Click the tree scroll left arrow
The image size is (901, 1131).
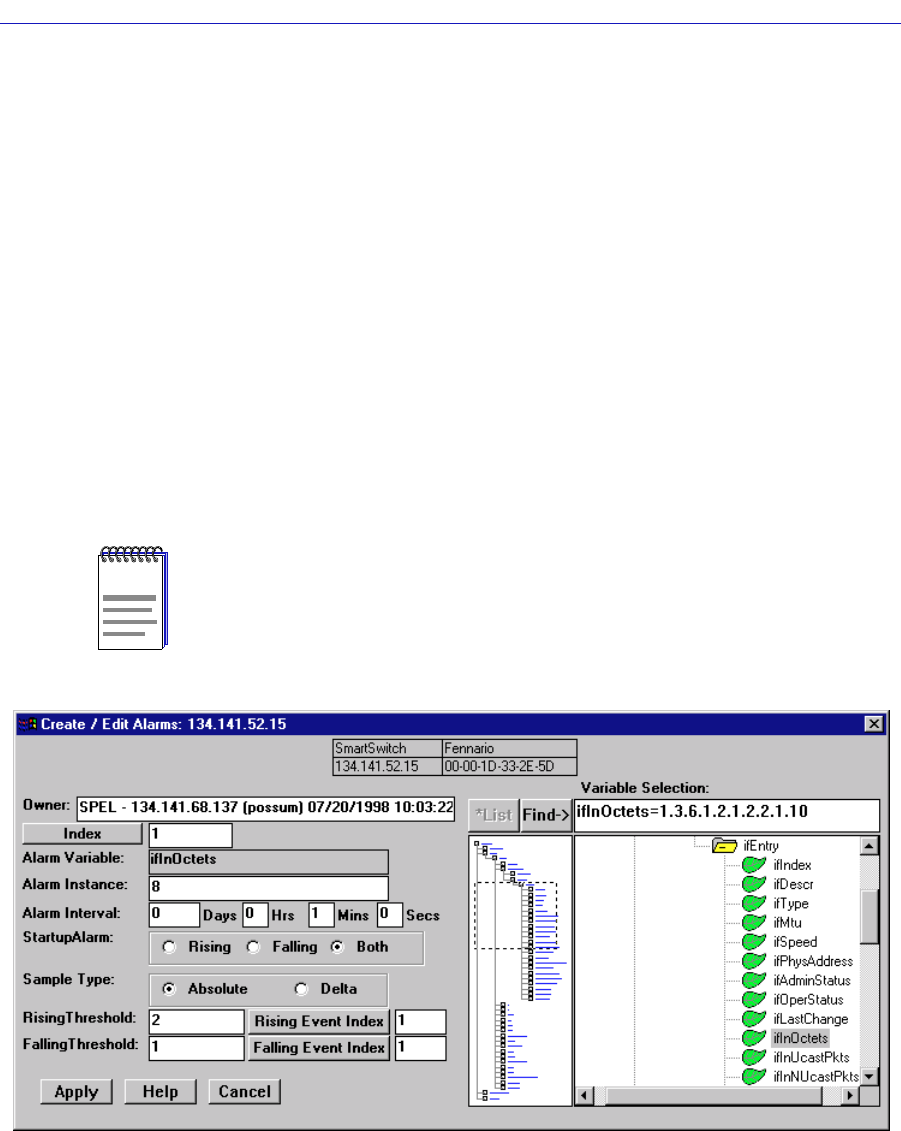tap(584, 1096)
